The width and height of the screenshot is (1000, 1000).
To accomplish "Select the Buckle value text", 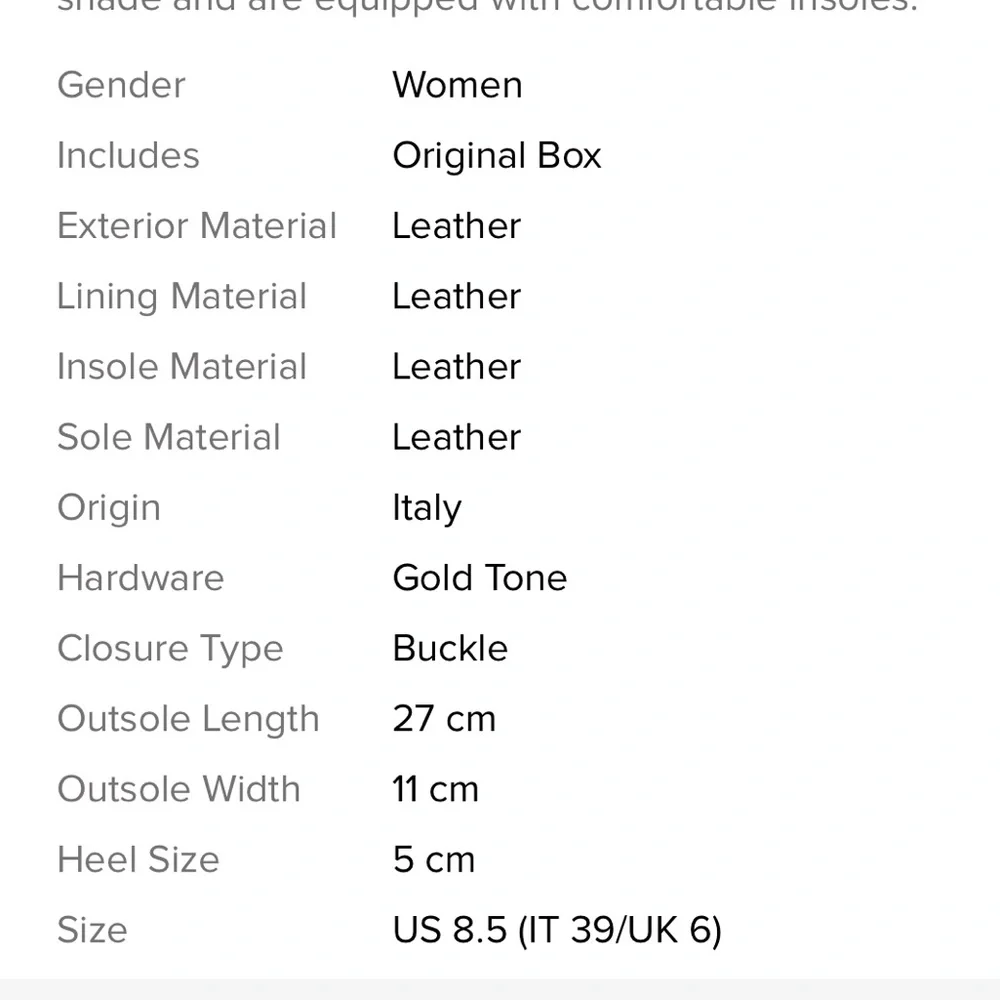I will 450,648.
